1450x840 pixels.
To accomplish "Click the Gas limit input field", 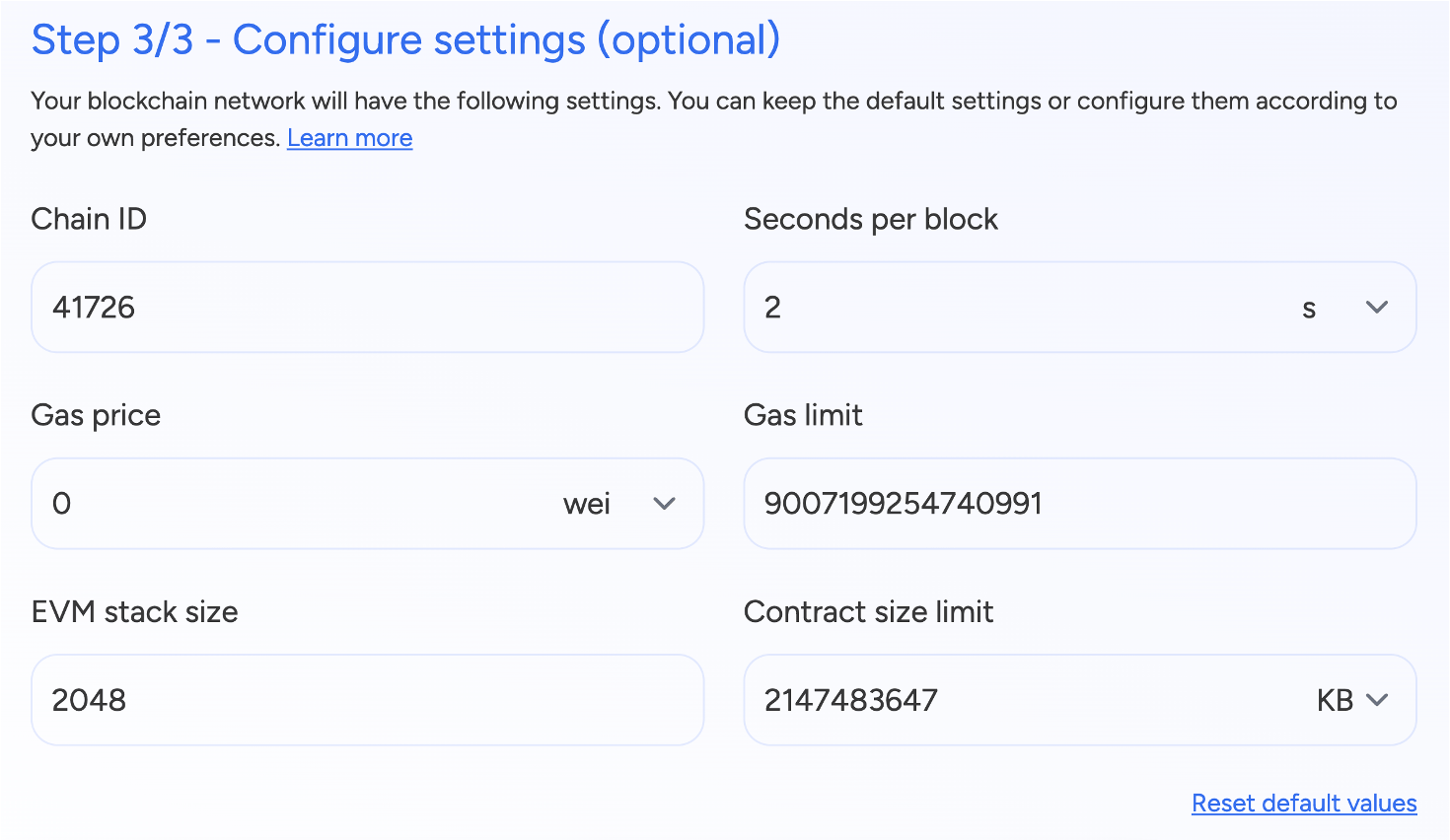I will (x=1080, y=503).
